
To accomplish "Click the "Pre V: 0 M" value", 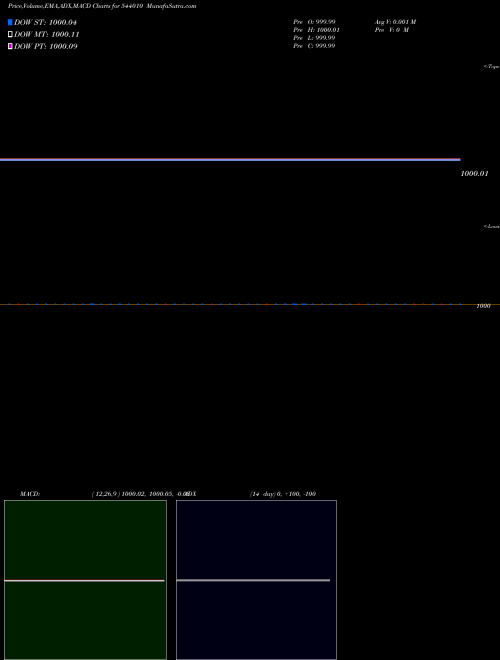I will coord(391,30).
